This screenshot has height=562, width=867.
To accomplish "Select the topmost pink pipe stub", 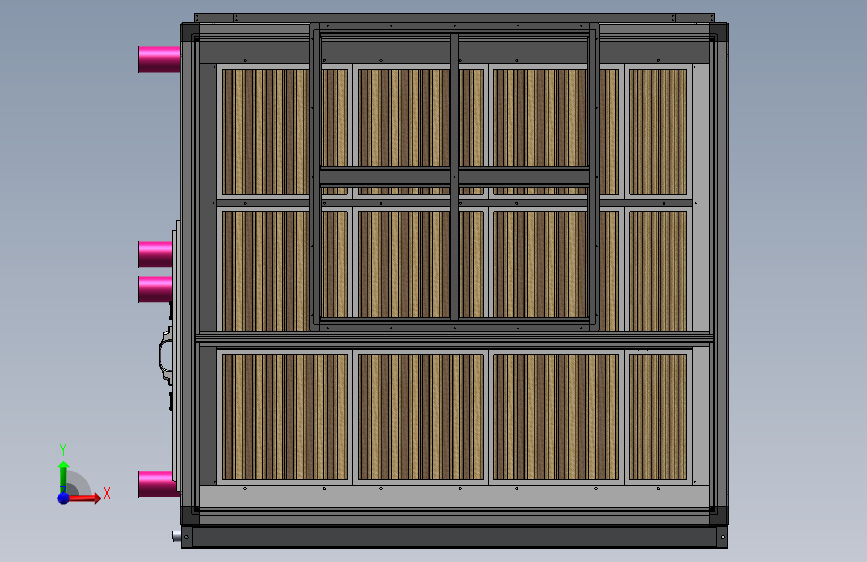I will [x=159, y=59].
